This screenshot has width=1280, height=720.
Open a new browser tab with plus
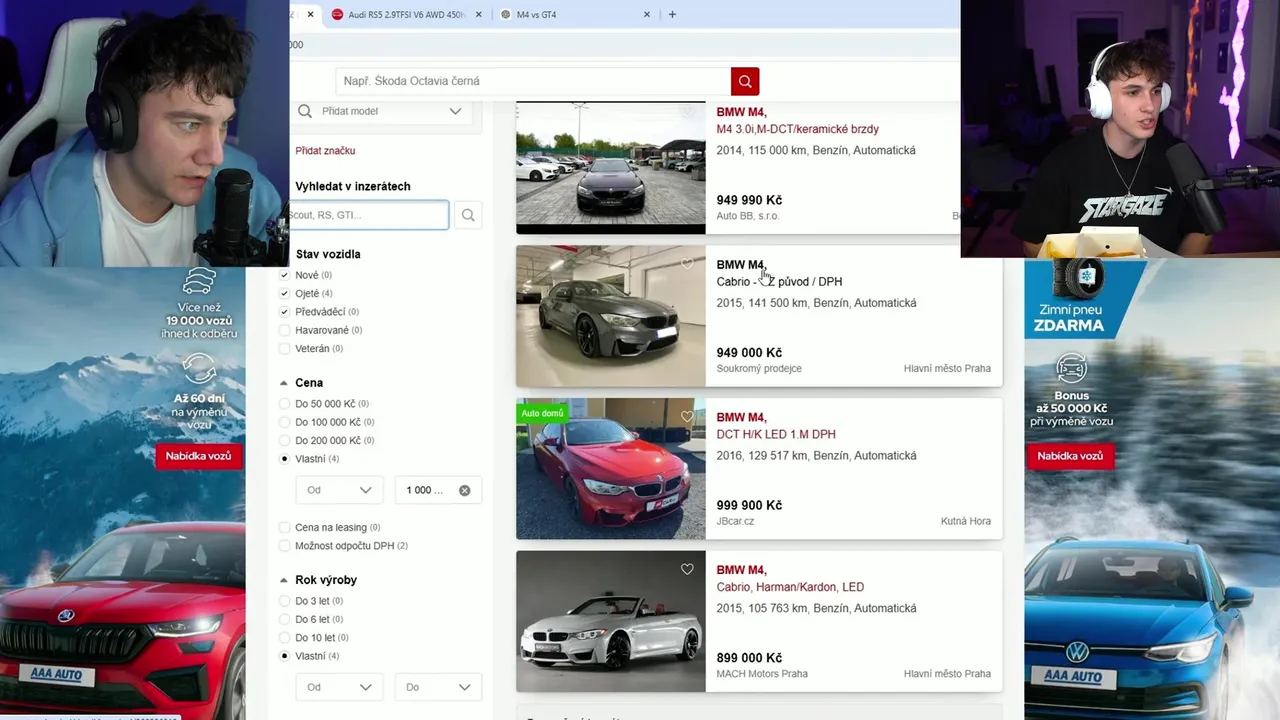(x=672, y=14)
